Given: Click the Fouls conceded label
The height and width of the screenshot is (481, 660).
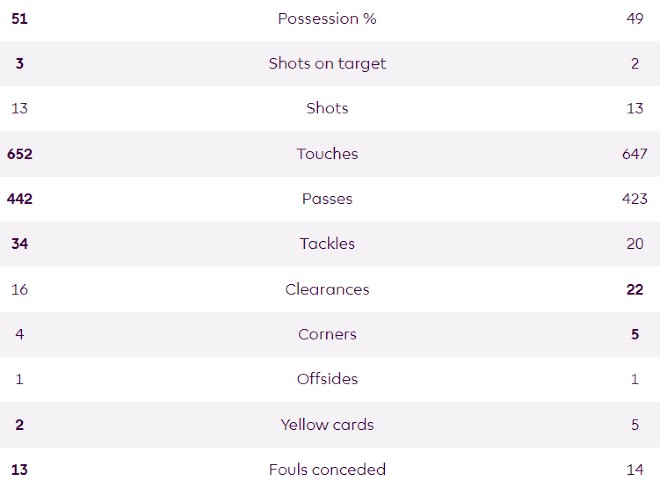Looking at the screenshot, I should tap(327, 469).
